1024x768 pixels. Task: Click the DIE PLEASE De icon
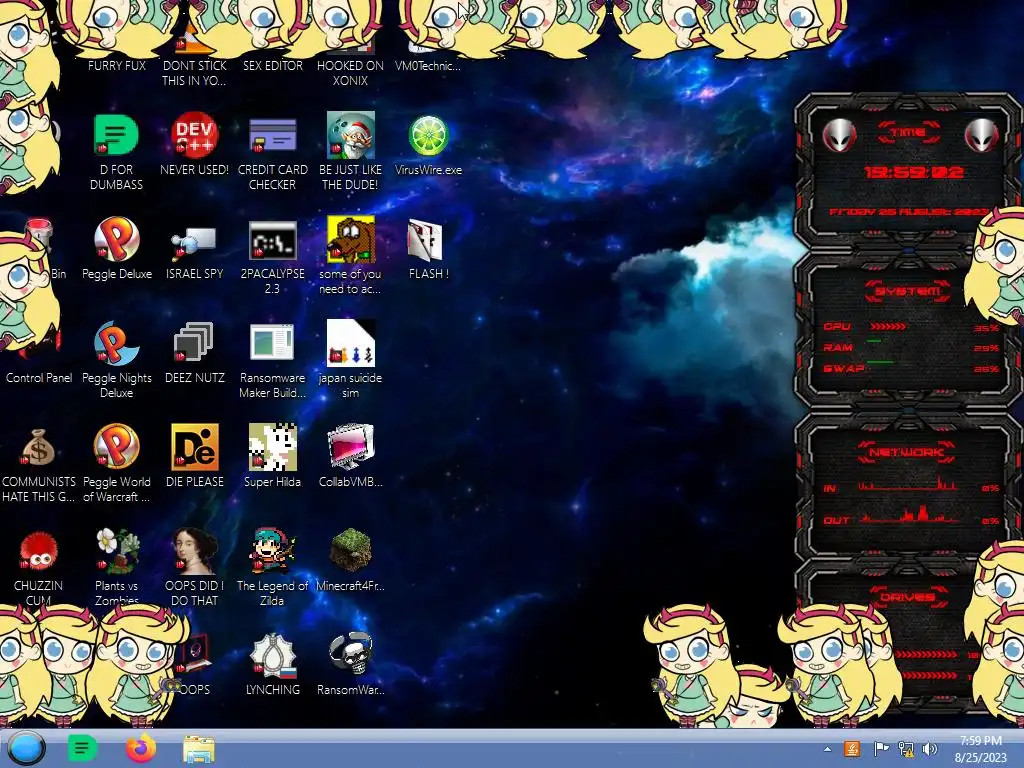[x=194, y=447]
